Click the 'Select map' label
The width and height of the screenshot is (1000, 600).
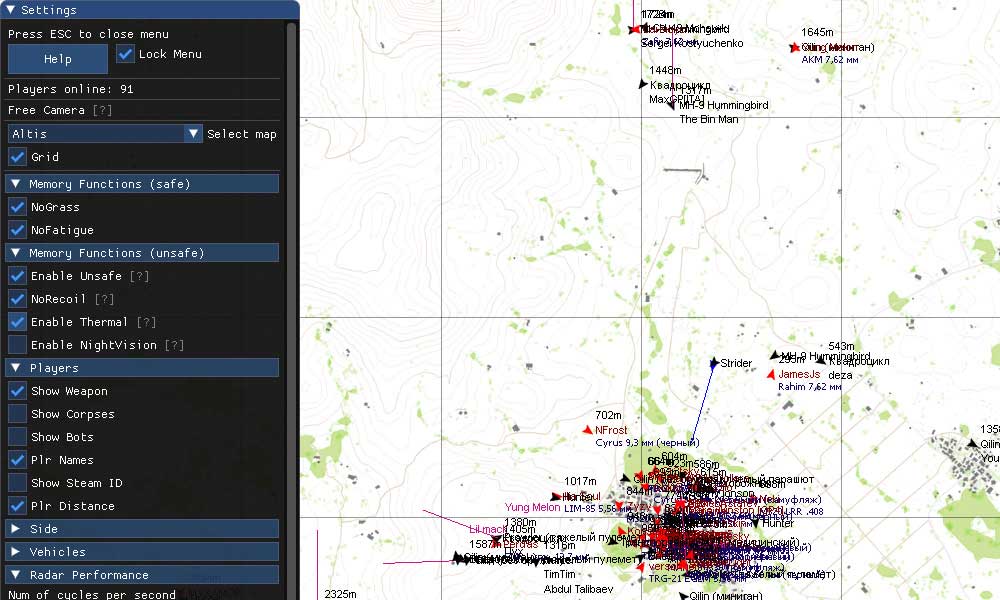tap(242, 134)
